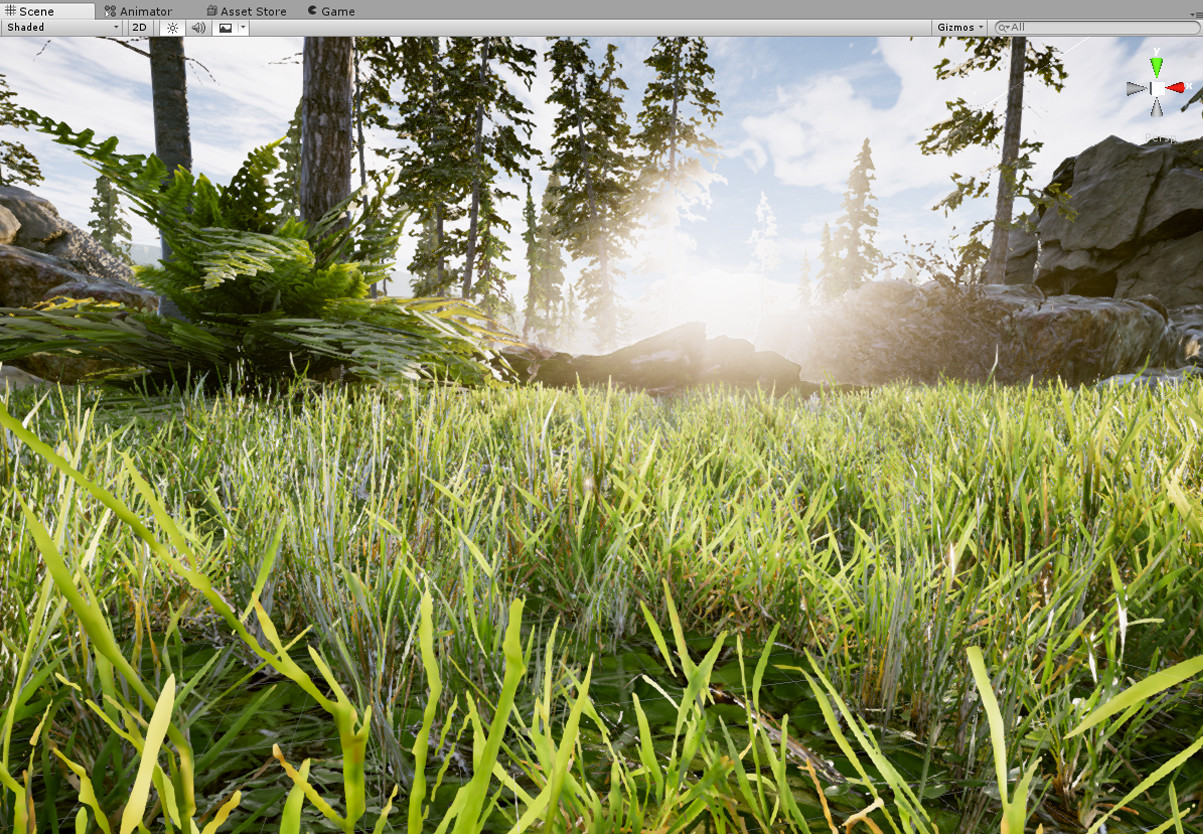Toggle scene lighting with the sun icon

tap(173, 28)
